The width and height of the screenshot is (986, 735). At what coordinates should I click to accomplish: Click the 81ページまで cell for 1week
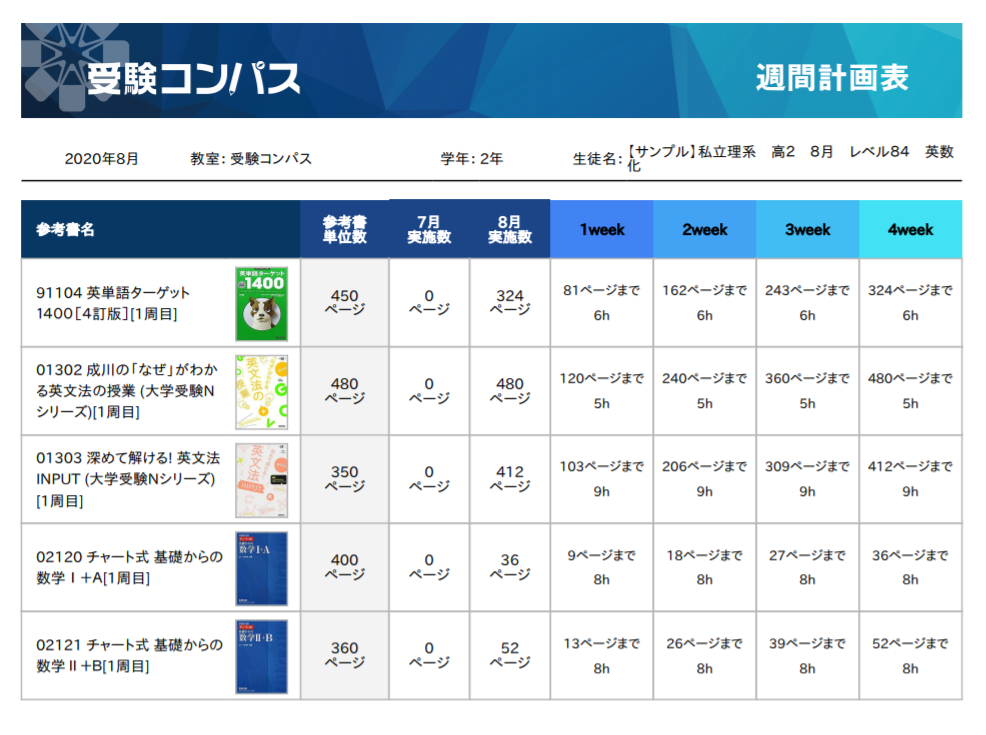[x=601, y=291]
